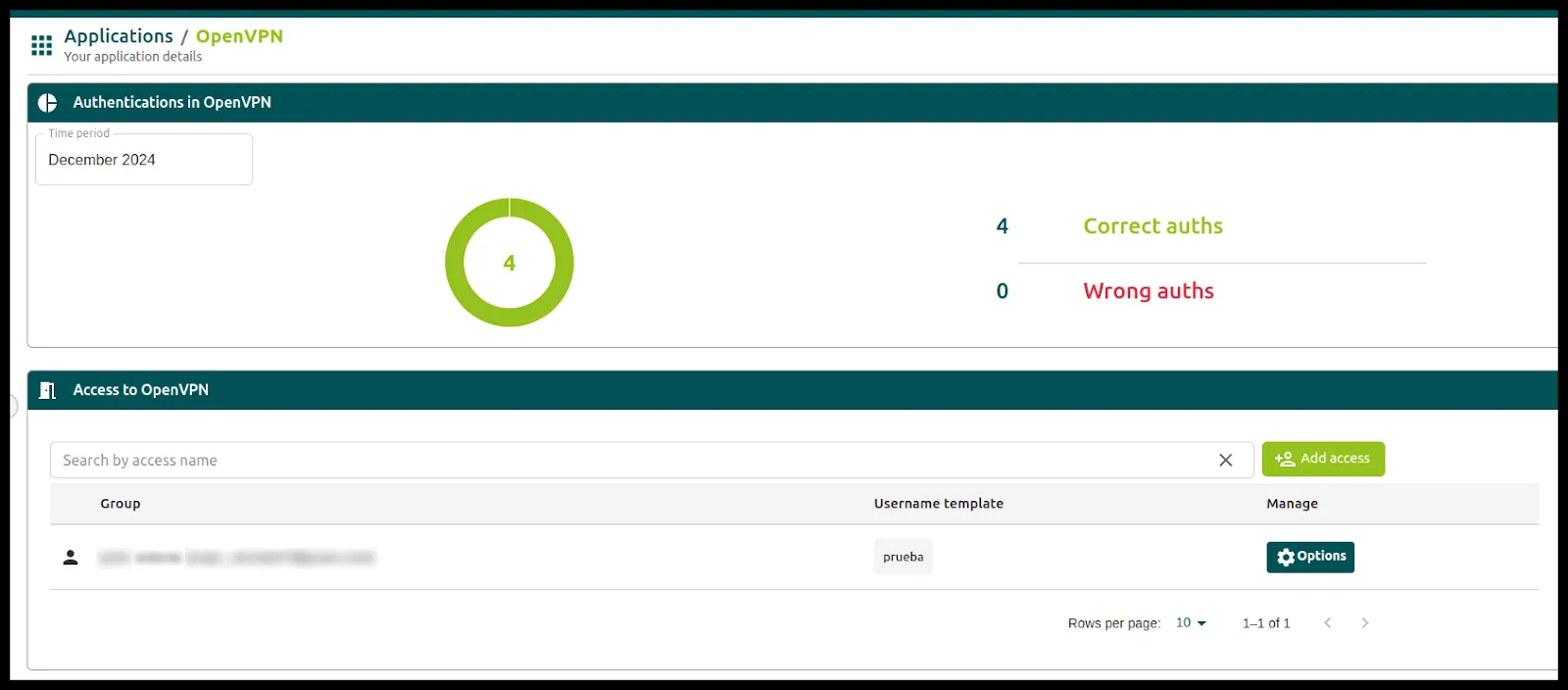1568x690 pixels.
Task: Open the Applications breadcrumb link
Action: (119, 36)
